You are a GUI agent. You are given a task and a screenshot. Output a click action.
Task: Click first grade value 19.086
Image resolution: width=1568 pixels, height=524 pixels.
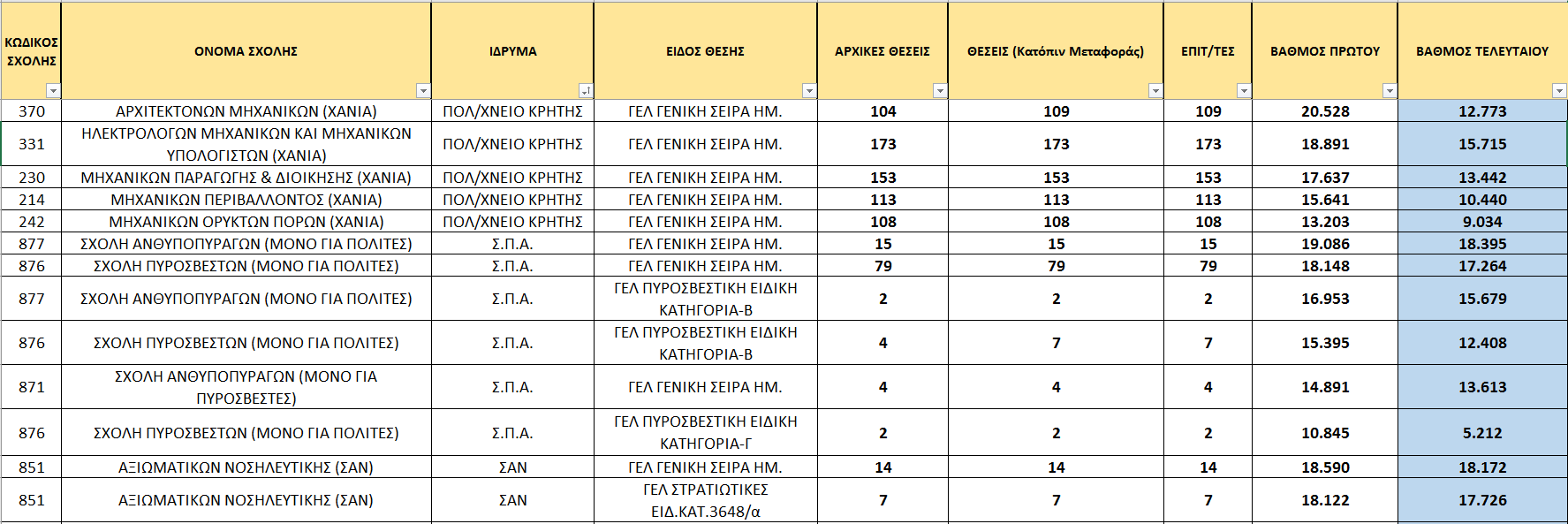pyautogui.click(x=1325, y=244)
